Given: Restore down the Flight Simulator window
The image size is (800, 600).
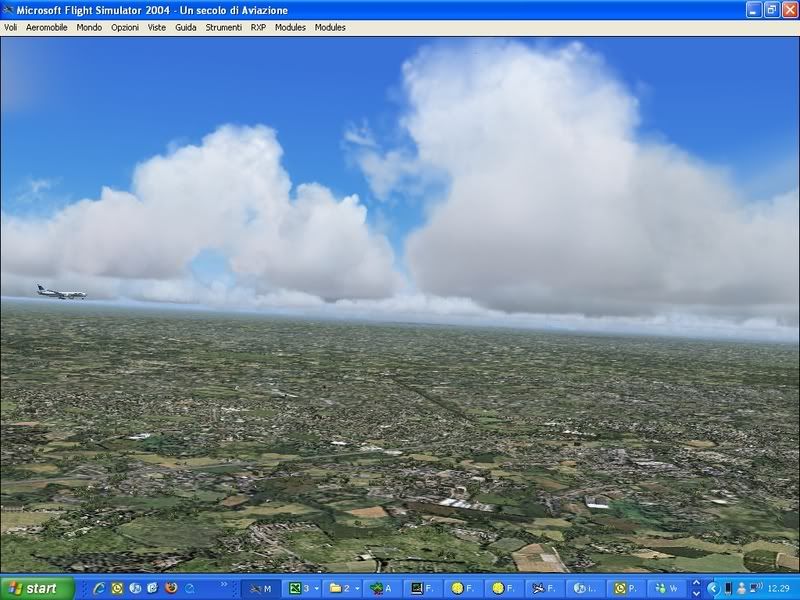Looking at the screenshot, I should (x=771, y=10).
